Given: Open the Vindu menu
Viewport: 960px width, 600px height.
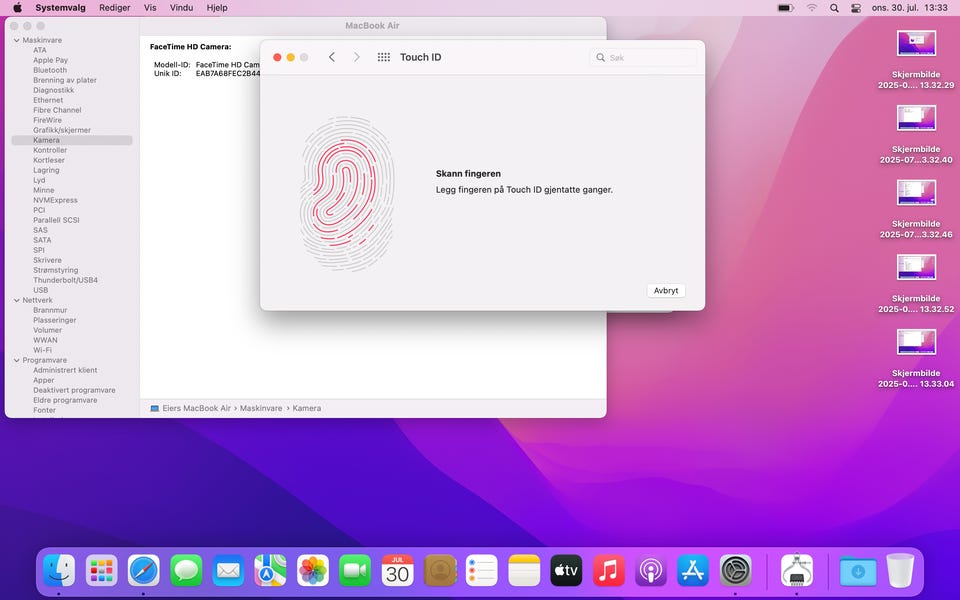Looking at the screenshot, I should (181, 7).
